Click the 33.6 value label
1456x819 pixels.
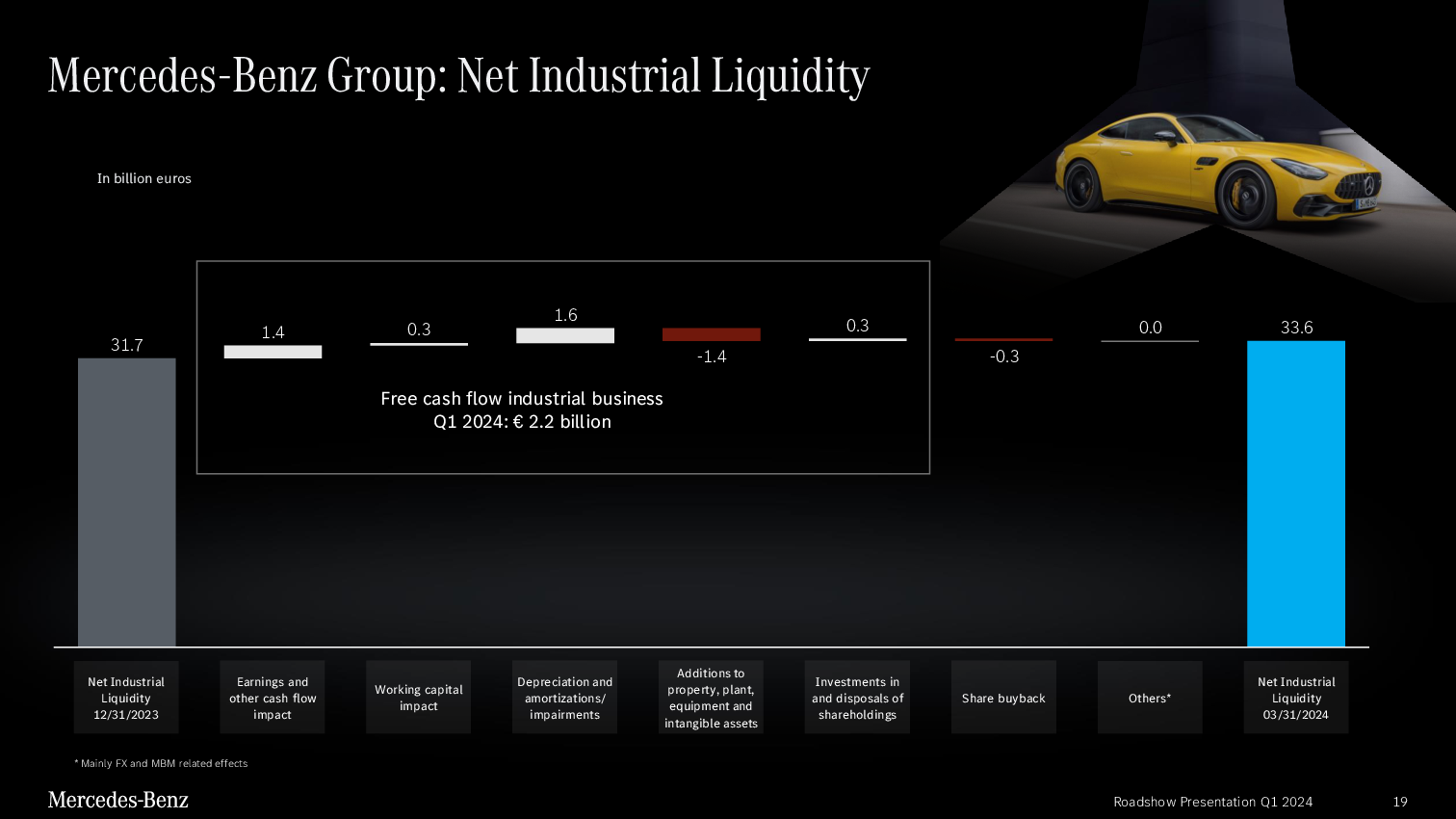(x=1296, y=328)
